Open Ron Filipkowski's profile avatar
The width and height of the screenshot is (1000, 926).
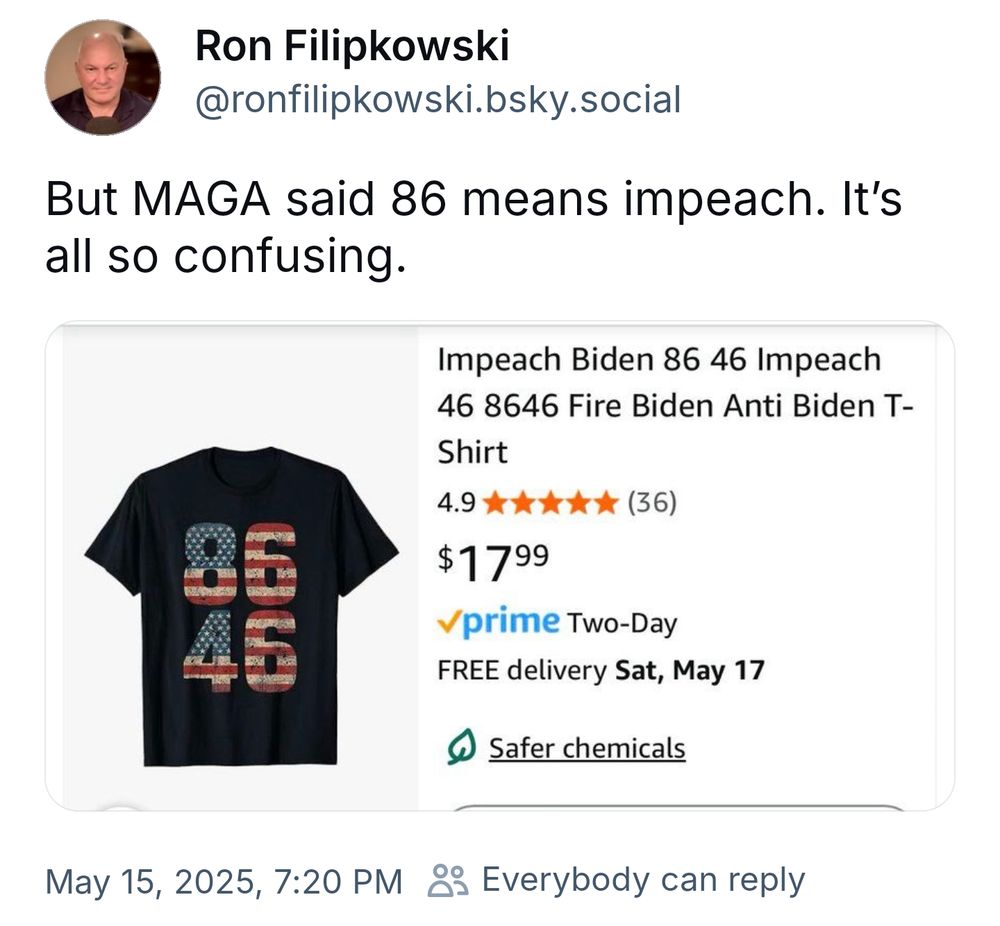pyautogui.click(x=102, y=77)
